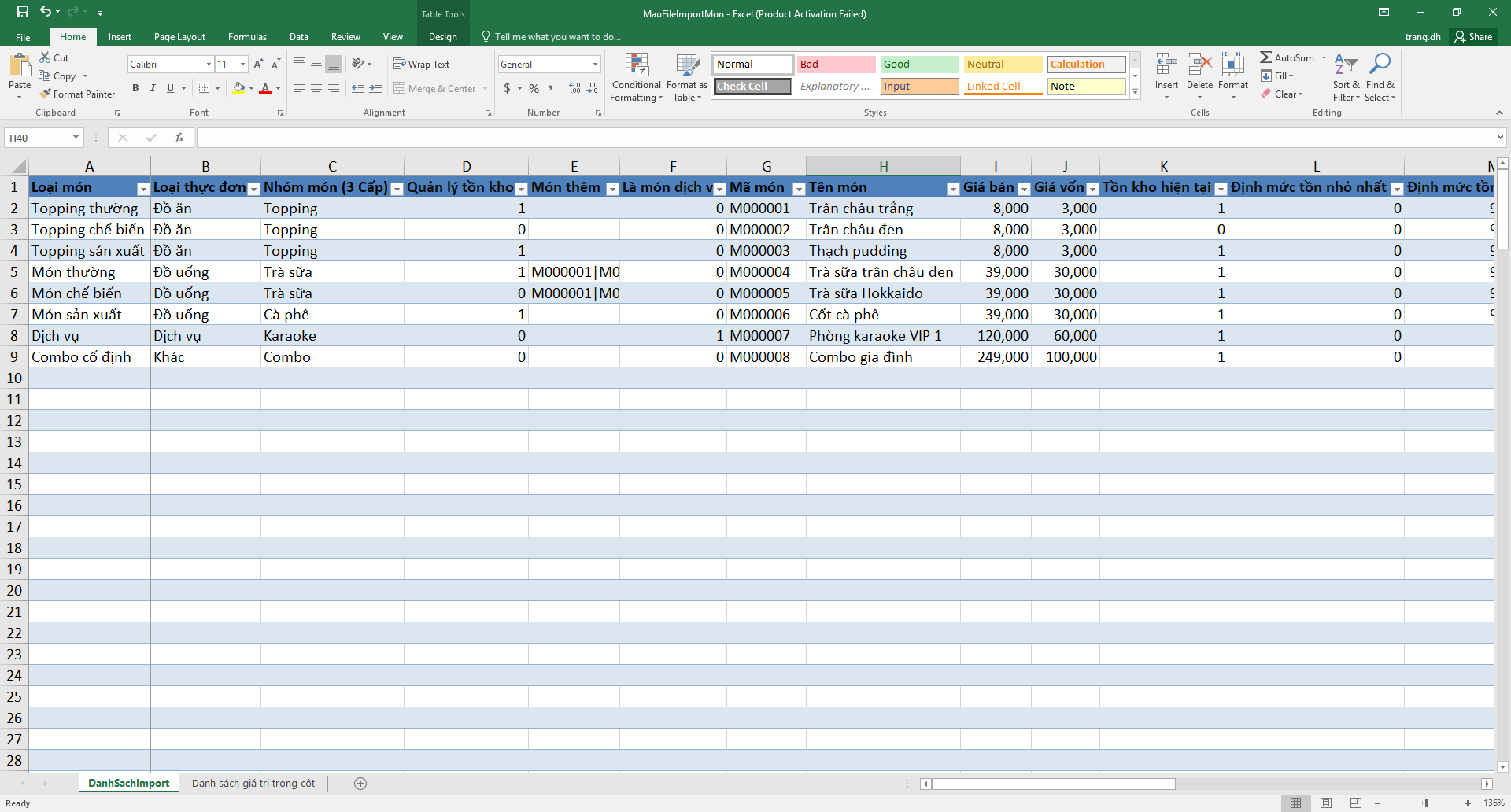The image size is (1511, 812).
Task: Click the Insert Function fx icon
Action: (x=179, y=138)
